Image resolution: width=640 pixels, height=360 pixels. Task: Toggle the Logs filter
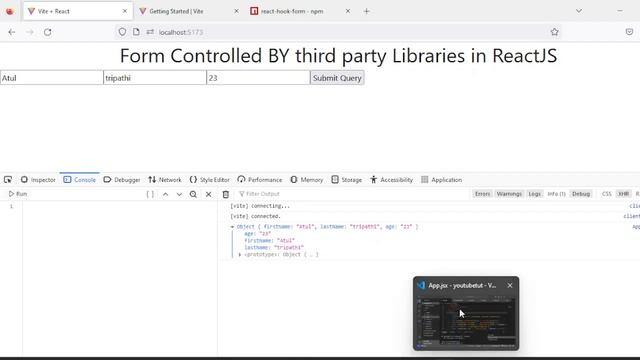point(534,194)
